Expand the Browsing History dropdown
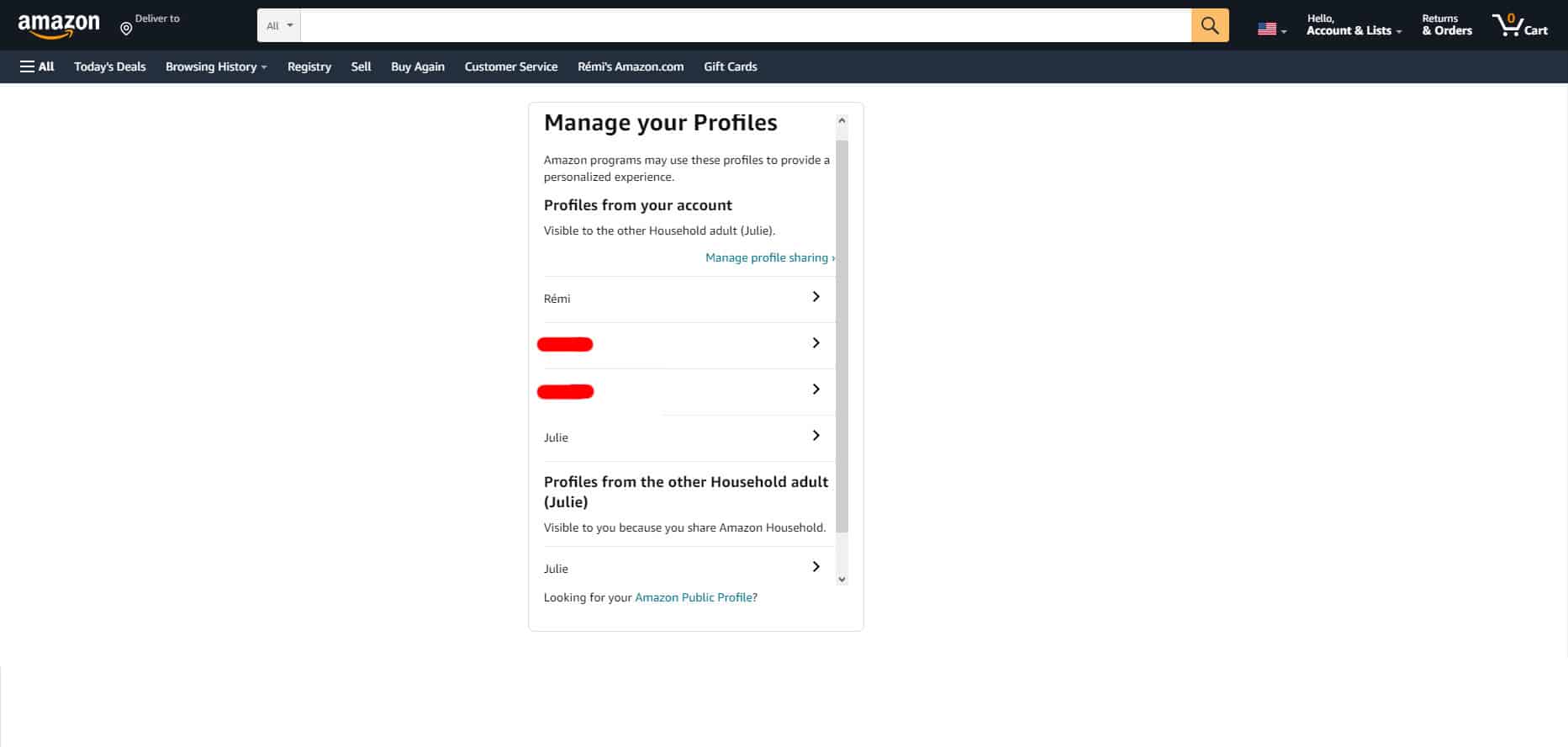Screen dimensions: 1568x747 coord(216,66)
